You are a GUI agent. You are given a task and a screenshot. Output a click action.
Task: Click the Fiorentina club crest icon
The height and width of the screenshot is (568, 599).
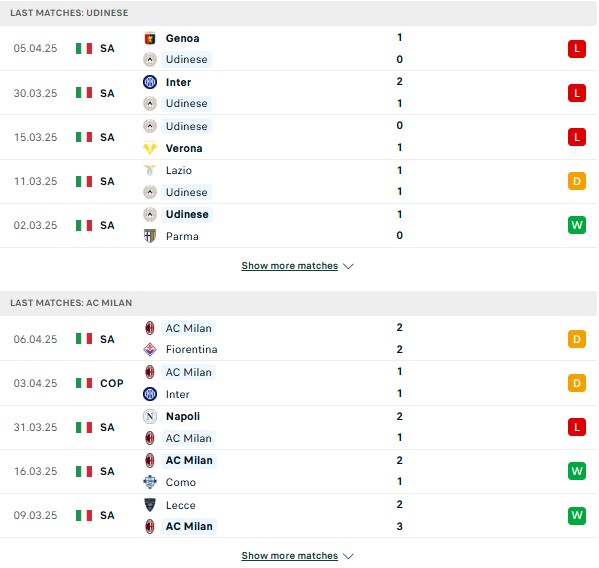150,350
